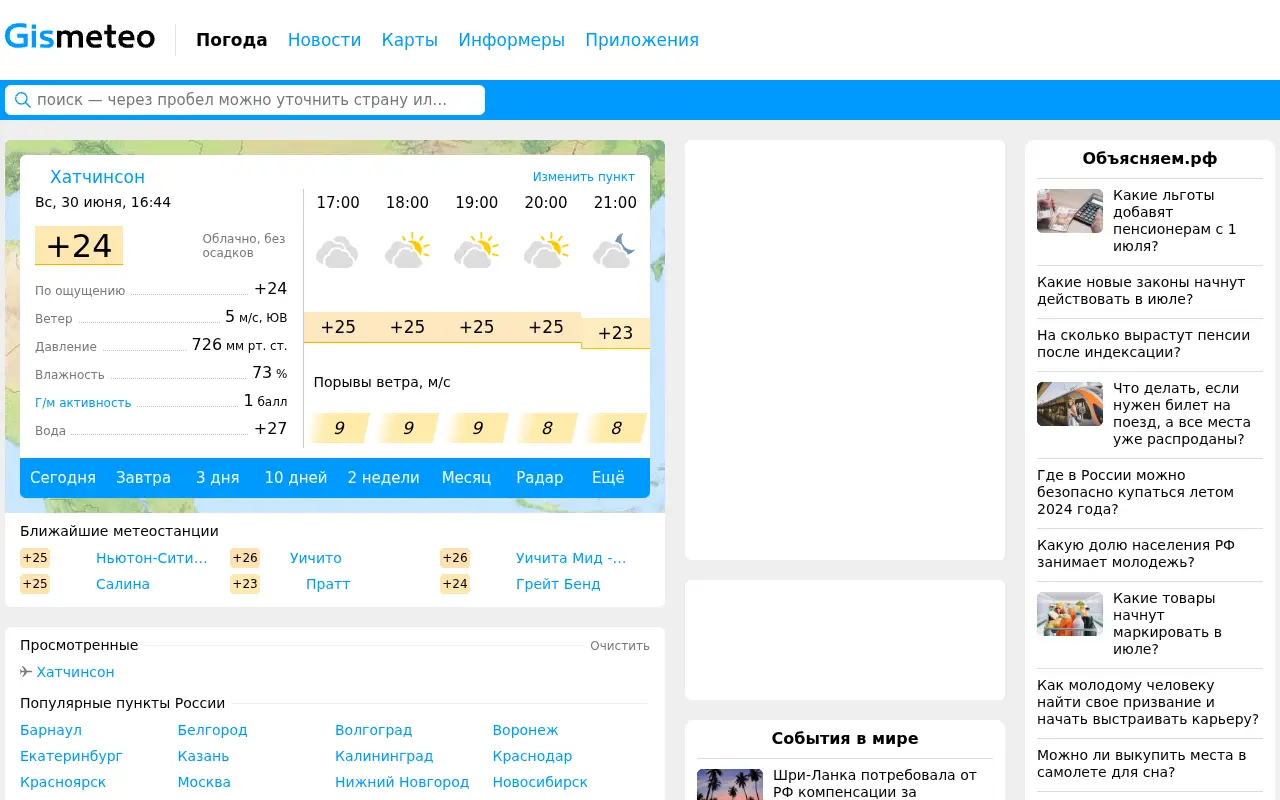The image size is (1280, 800).
Task: Click Изменить пункт link
Action: [583, 177]
